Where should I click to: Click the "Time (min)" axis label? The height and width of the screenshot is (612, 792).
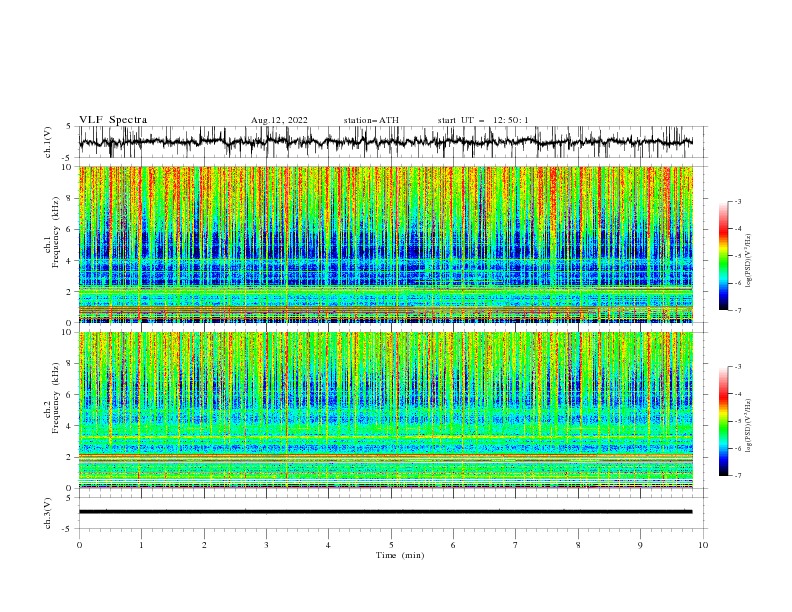(x=400, y=555)
